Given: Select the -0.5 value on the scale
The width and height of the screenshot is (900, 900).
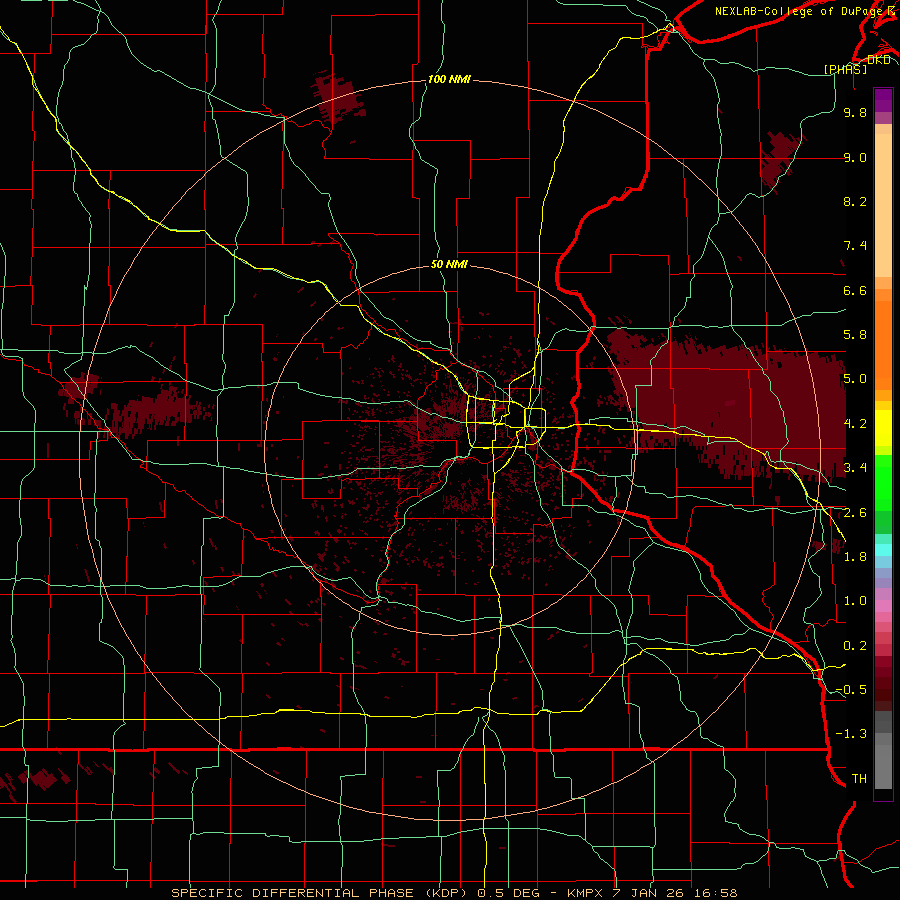Looking at the screenshot, I should pyautogui.click(x=851, y=690).
